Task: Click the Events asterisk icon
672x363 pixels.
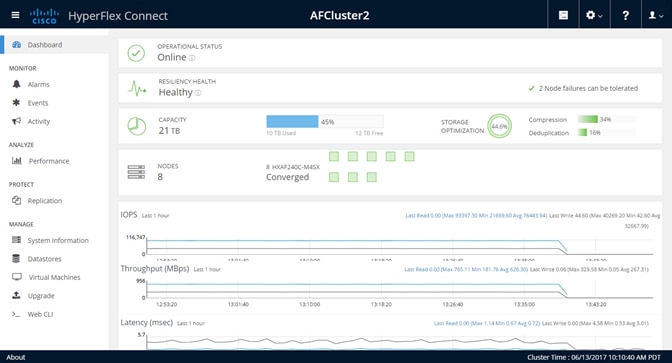Action: coord(16,102)
